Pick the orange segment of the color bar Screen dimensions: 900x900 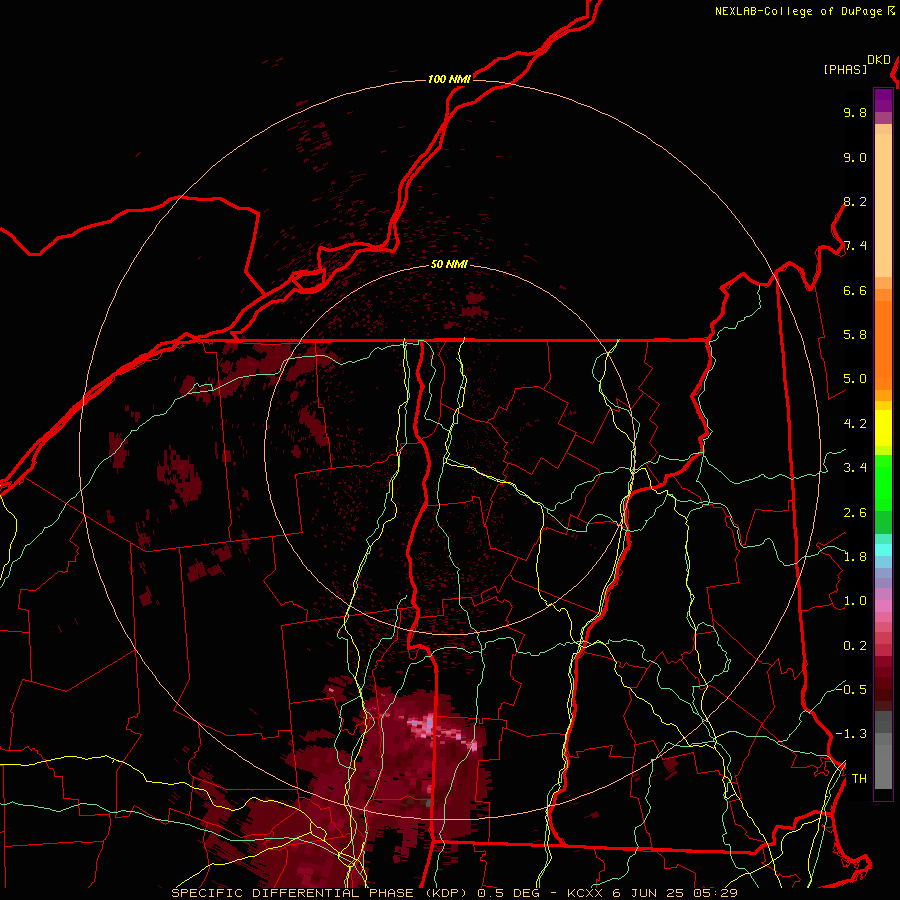pyautogui.click(x=883, y=346)
